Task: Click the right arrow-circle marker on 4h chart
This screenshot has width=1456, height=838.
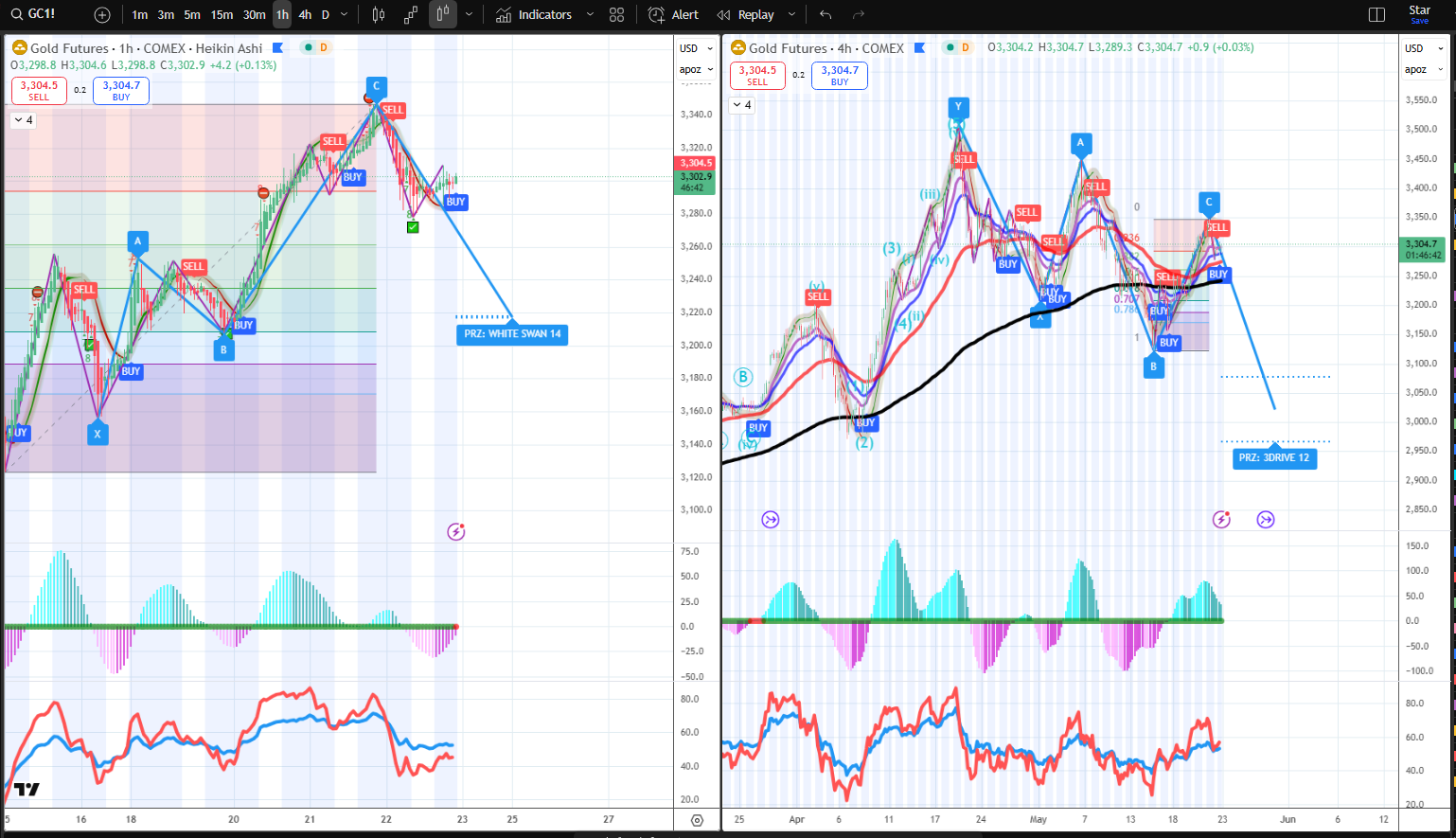Action: pos(1266,519)
